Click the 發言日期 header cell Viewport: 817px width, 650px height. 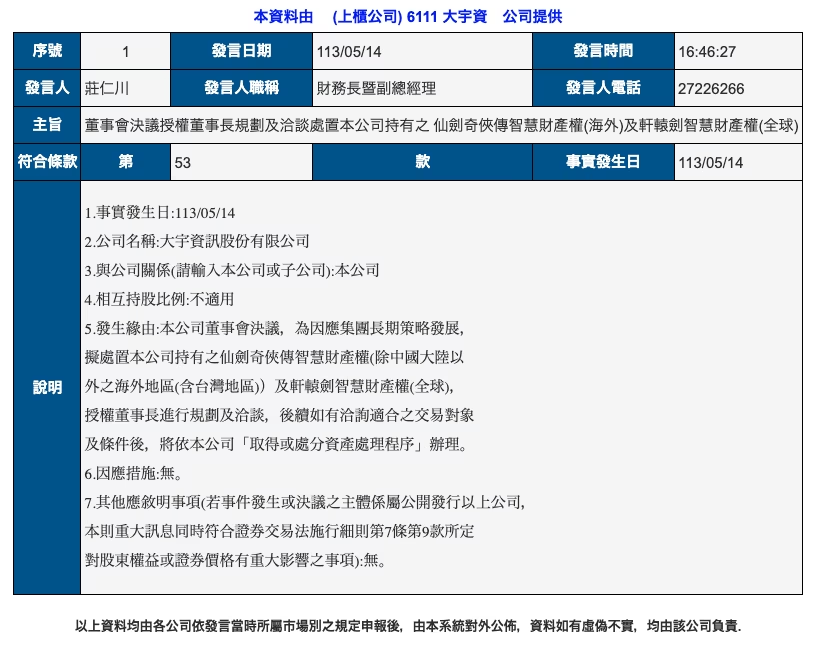(x=243, y=53)
